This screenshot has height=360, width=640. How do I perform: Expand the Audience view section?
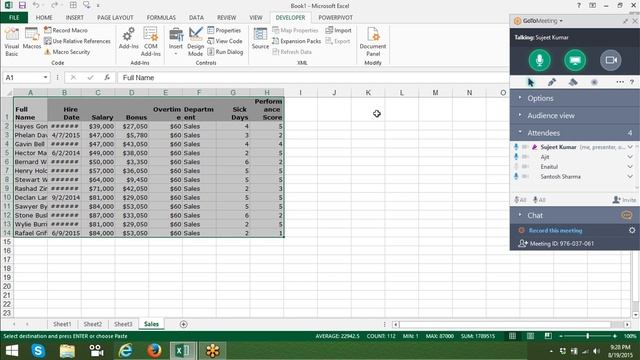tap(575, 116)
